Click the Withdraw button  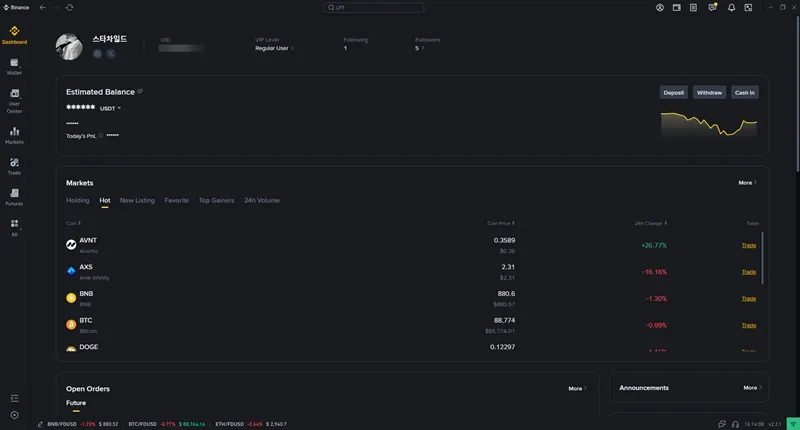pos(709,92)
